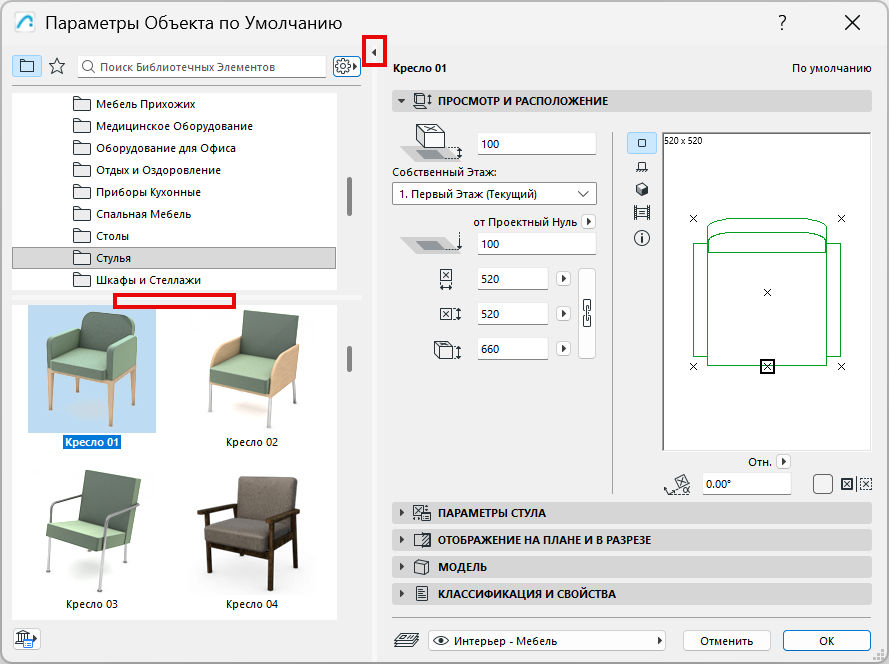Select bottom center hotspot in preview

(x=767, y=366)
